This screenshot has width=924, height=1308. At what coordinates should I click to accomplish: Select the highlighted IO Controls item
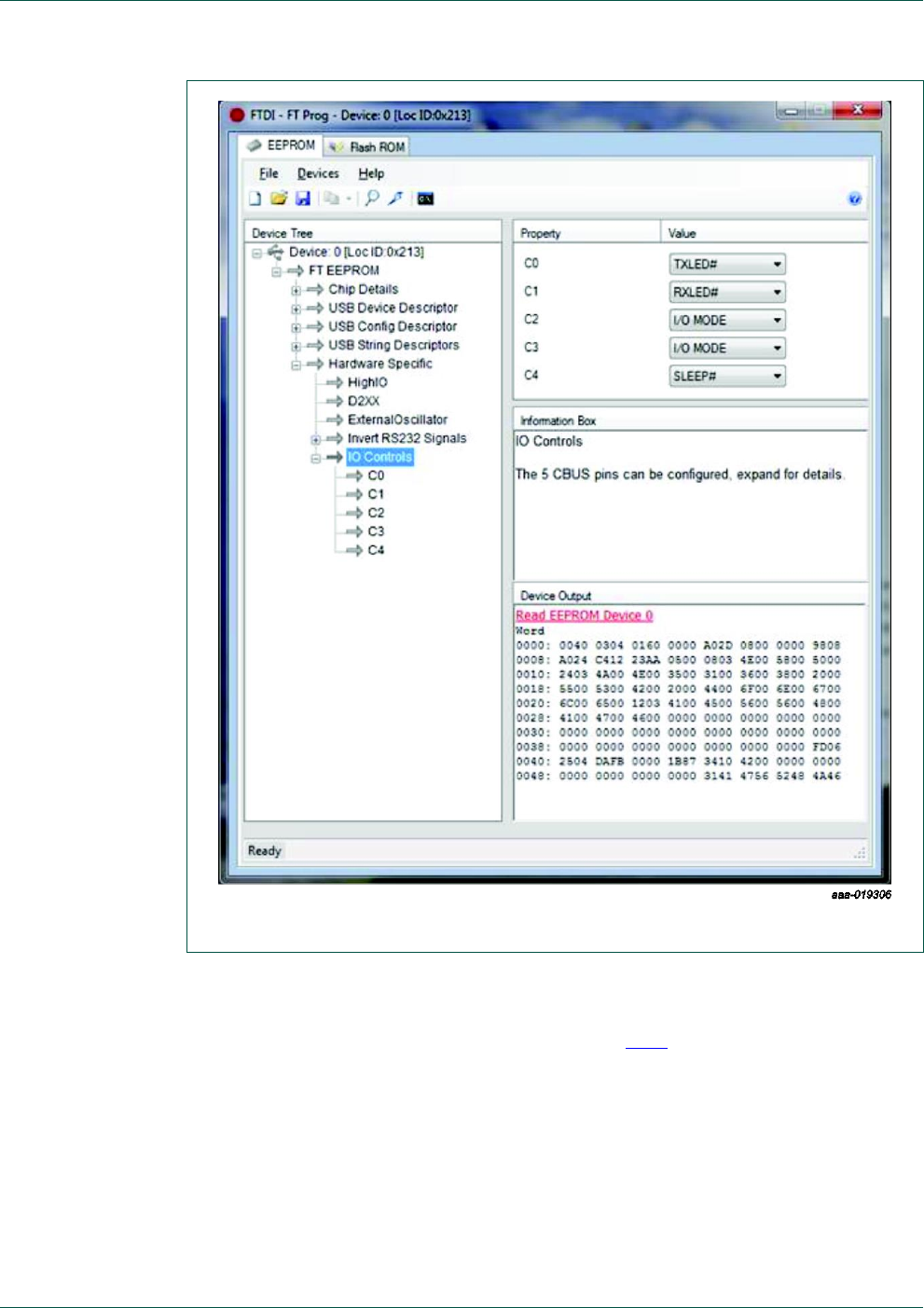[x=379, y=457]
